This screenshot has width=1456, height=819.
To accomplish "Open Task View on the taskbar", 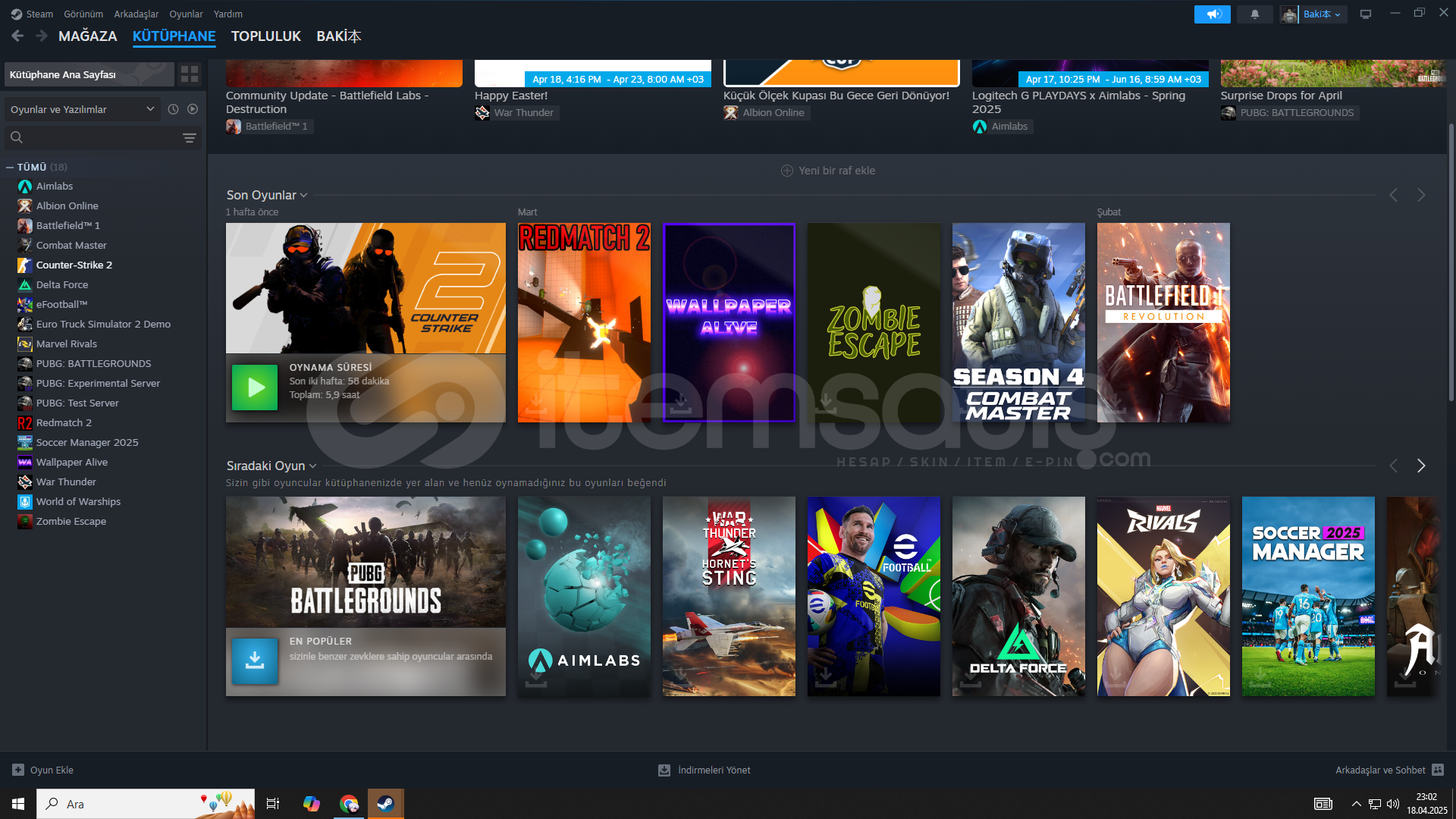I will coord(273,804).
